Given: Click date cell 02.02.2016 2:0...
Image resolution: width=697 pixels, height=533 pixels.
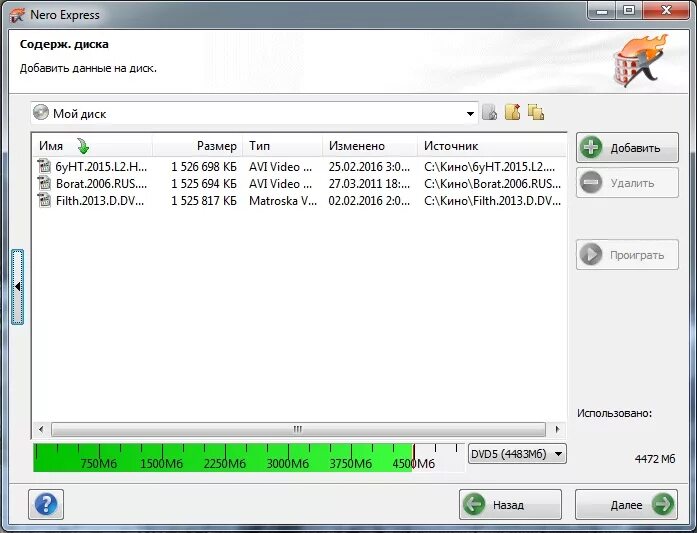Looking at the screenshot, I should pyautogui.click(x=369, y=200).
